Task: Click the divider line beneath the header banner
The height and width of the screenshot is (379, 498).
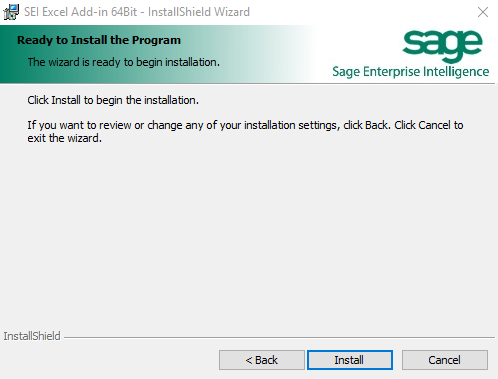Action: pos(249,83)
